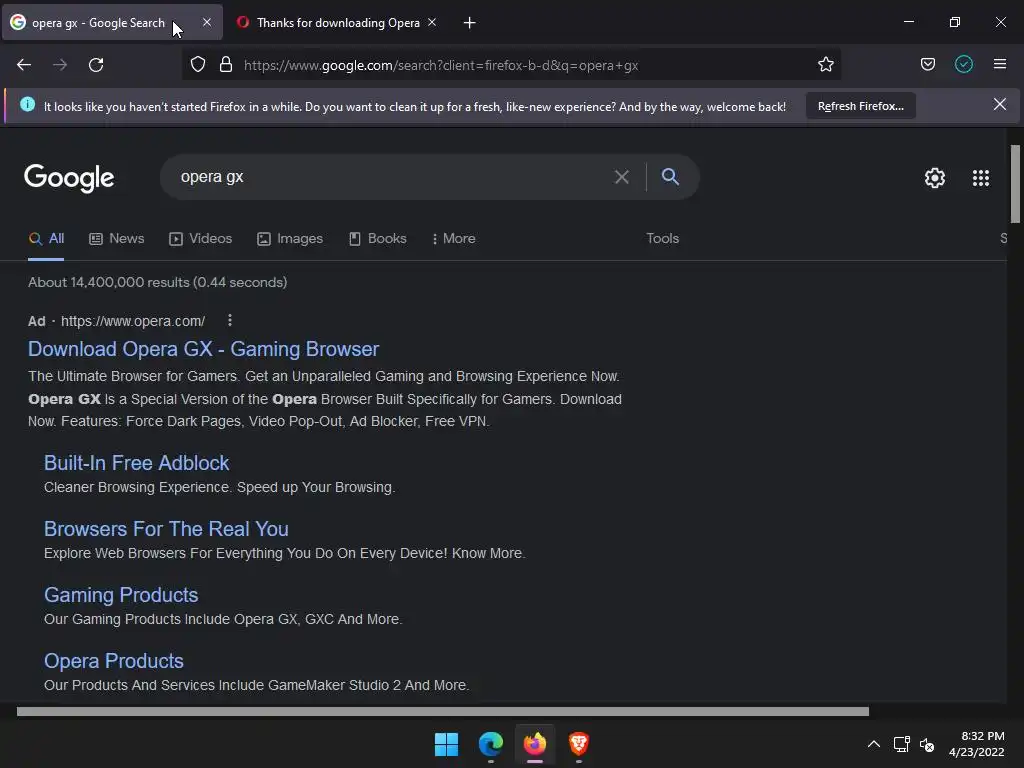This screenshot has width=1024, height=768.
Task: Open the Opera Products link
Action: pyautogui.click(x=114, y=661)
